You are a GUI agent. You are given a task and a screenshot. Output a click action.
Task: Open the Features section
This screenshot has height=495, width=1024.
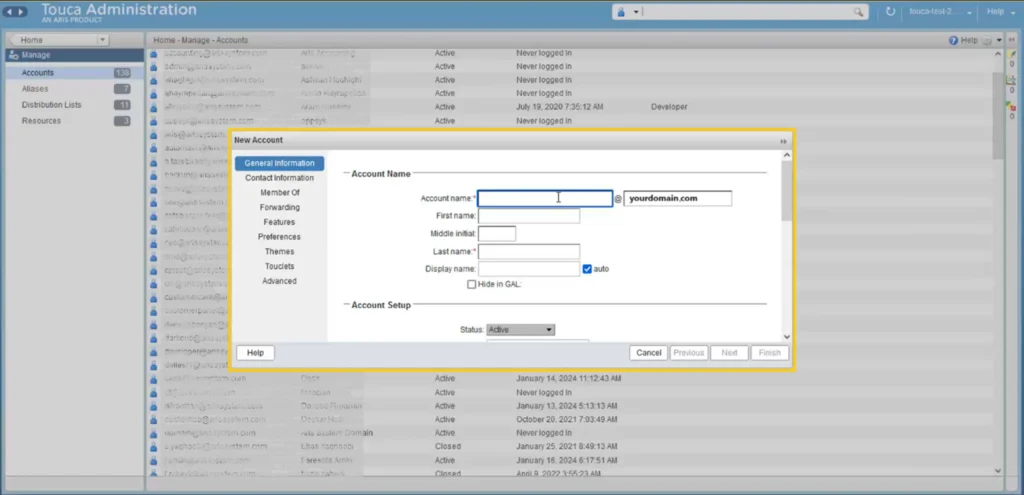[280, 222]
